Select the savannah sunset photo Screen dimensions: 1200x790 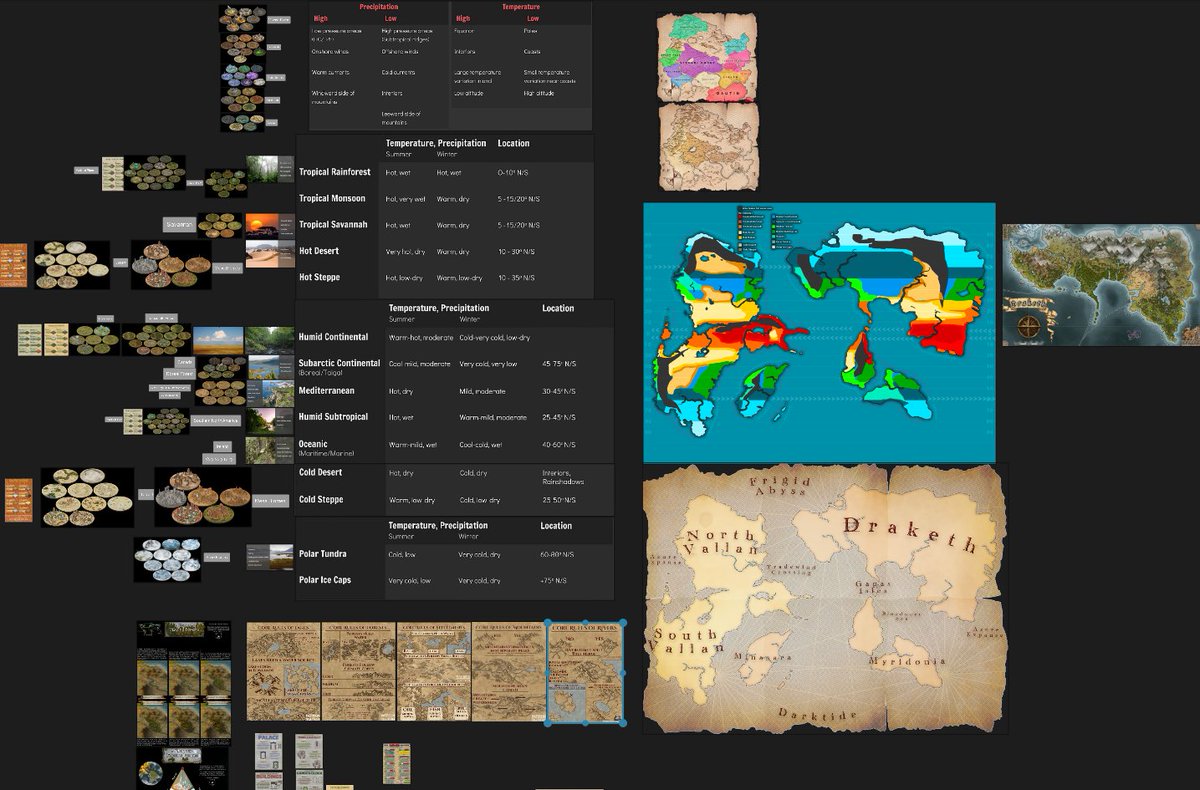point(270,225)
